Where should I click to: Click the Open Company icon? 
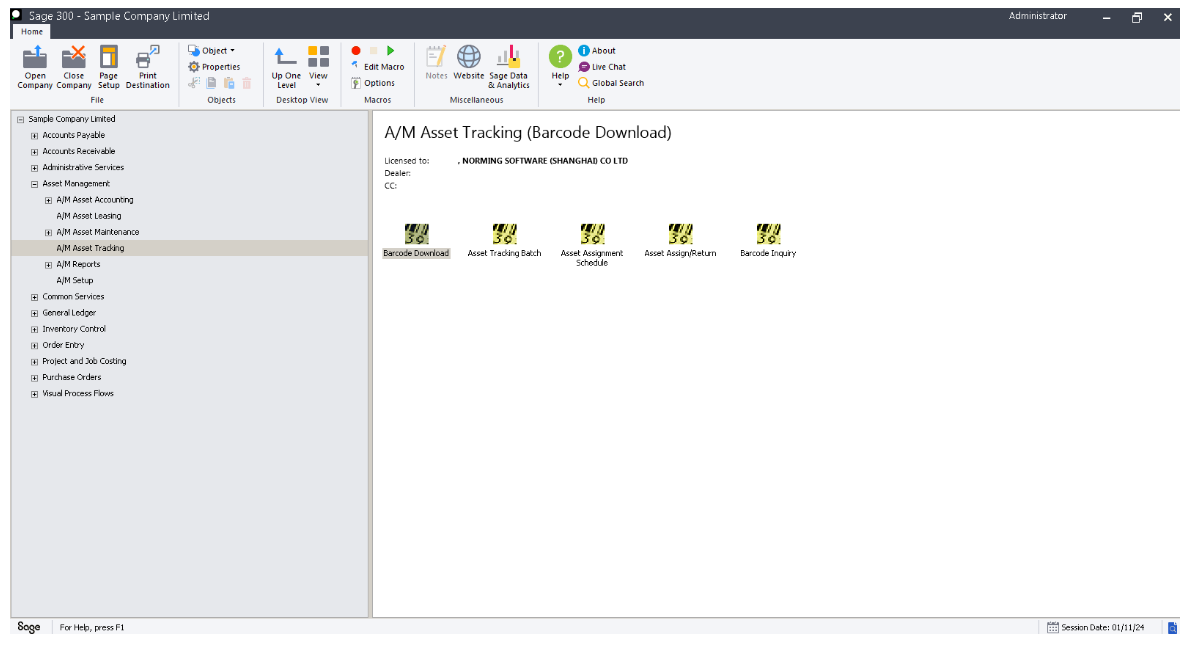coord(35,67)
